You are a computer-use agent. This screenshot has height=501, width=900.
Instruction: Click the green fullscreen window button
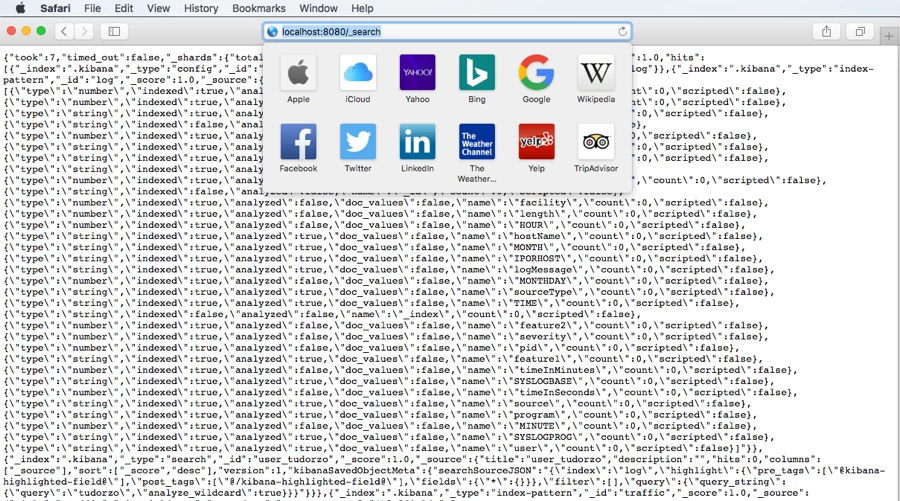[x=41, y=31]
